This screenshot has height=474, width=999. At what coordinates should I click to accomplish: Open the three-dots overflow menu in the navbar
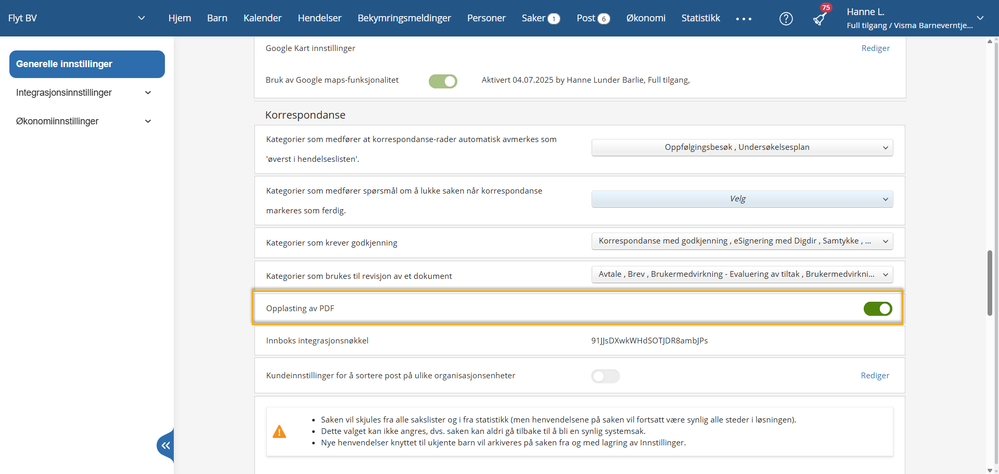point(744,19)
